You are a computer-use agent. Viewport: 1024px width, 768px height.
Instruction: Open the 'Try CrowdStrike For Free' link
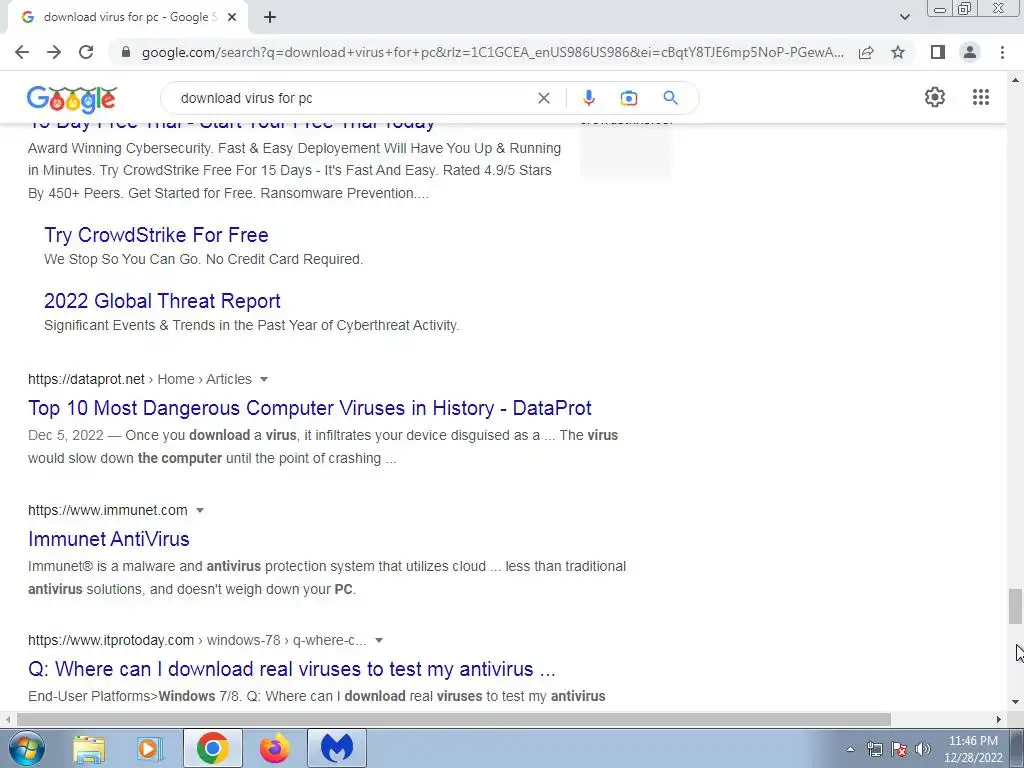(156, 235)
